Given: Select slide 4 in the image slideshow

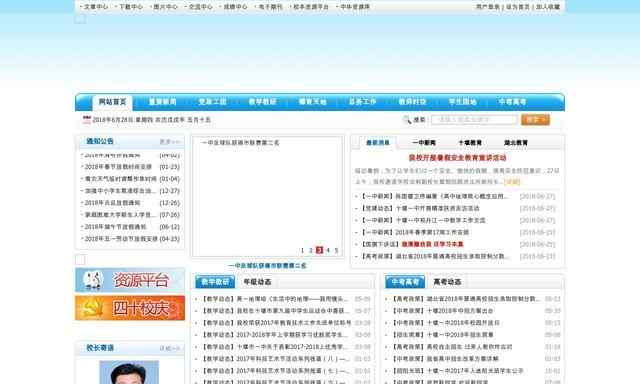Looking at the screenshot, I should tap(328, 250).
